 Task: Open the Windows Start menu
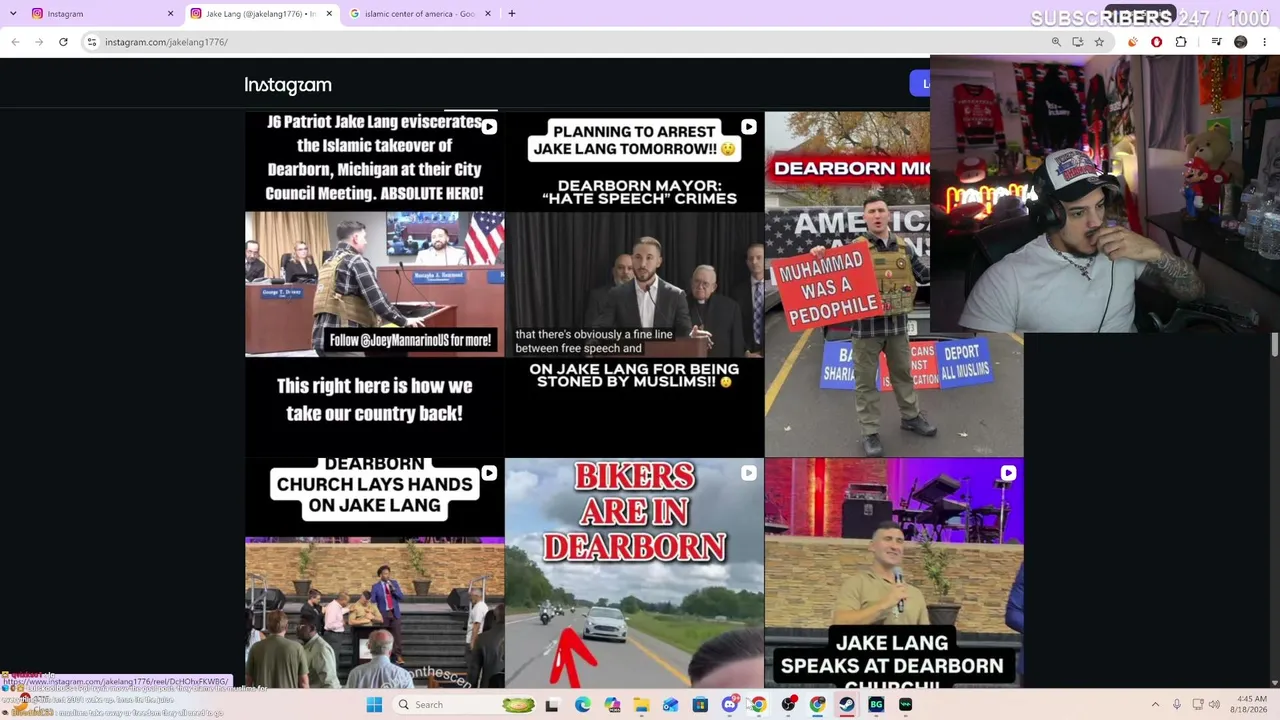click(x=374, y=705)
